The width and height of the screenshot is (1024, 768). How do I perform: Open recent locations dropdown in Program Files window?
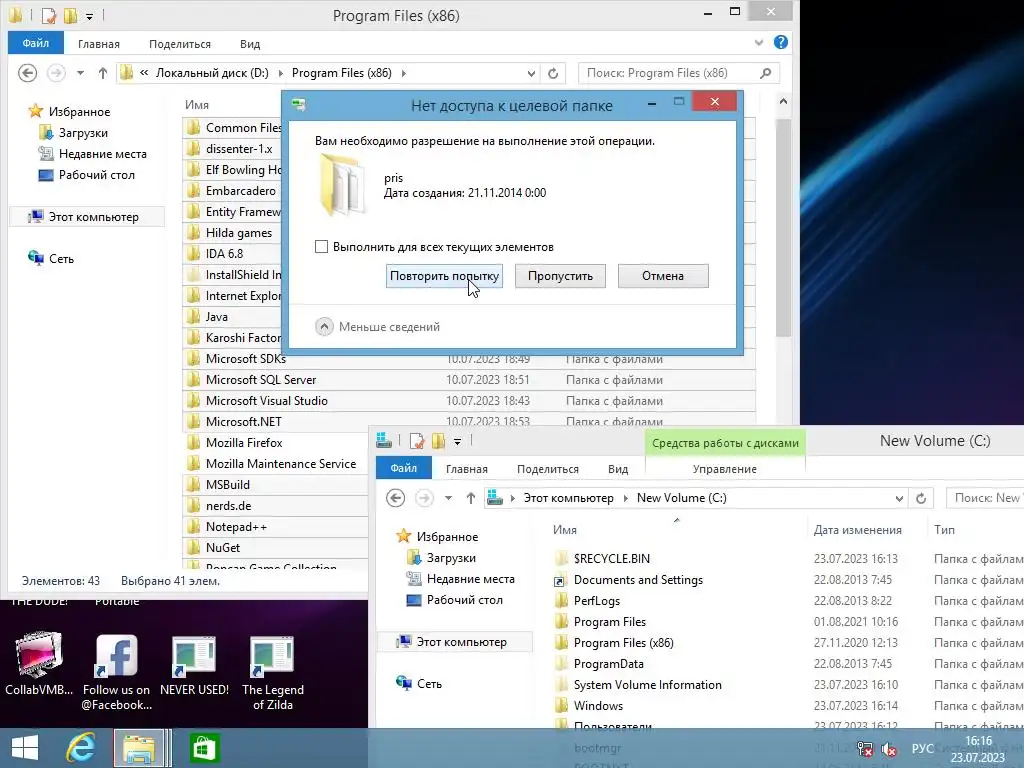[80, 73]
